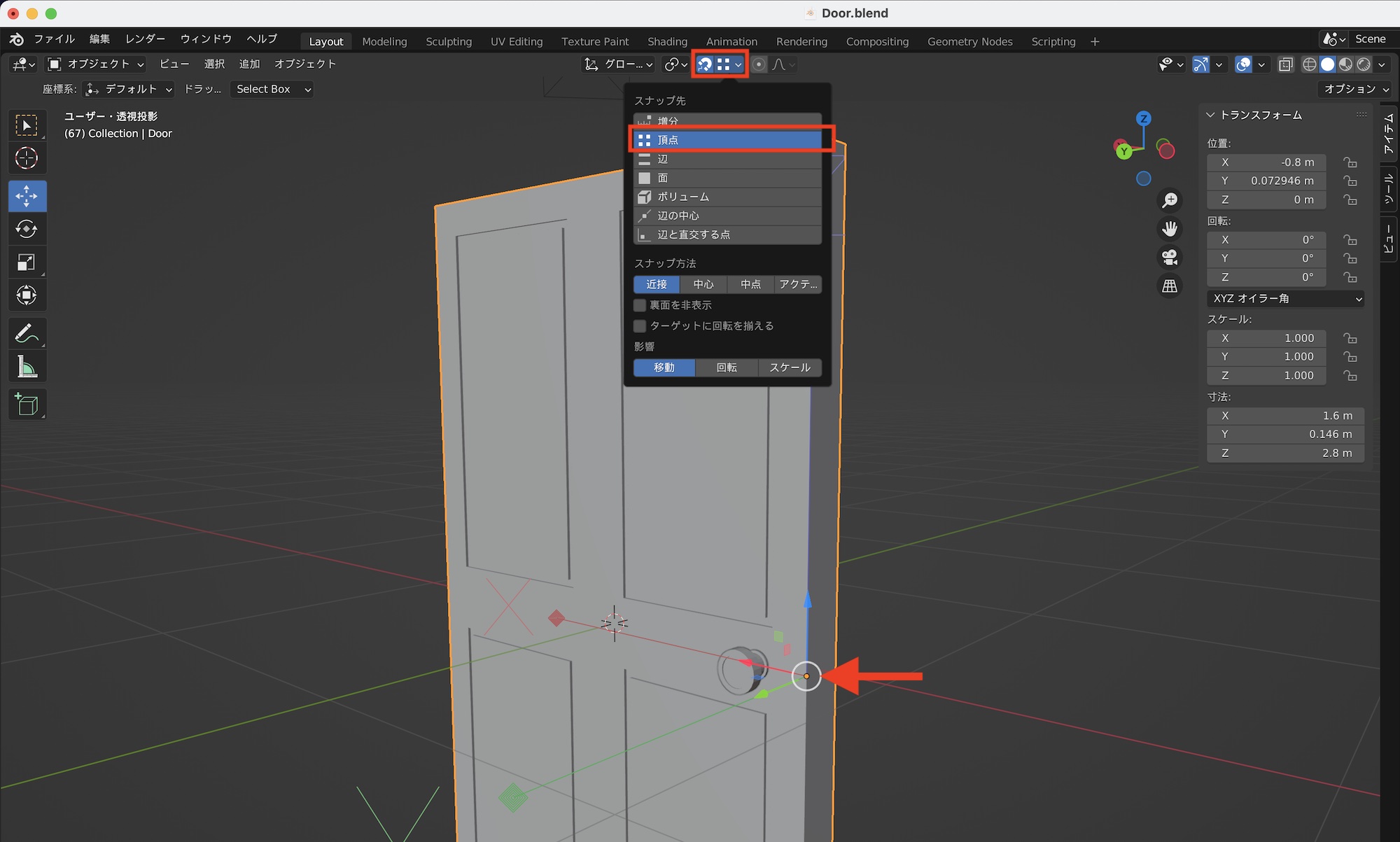Select the Rotate tool in the left toolbar

[x=27, y=229]
